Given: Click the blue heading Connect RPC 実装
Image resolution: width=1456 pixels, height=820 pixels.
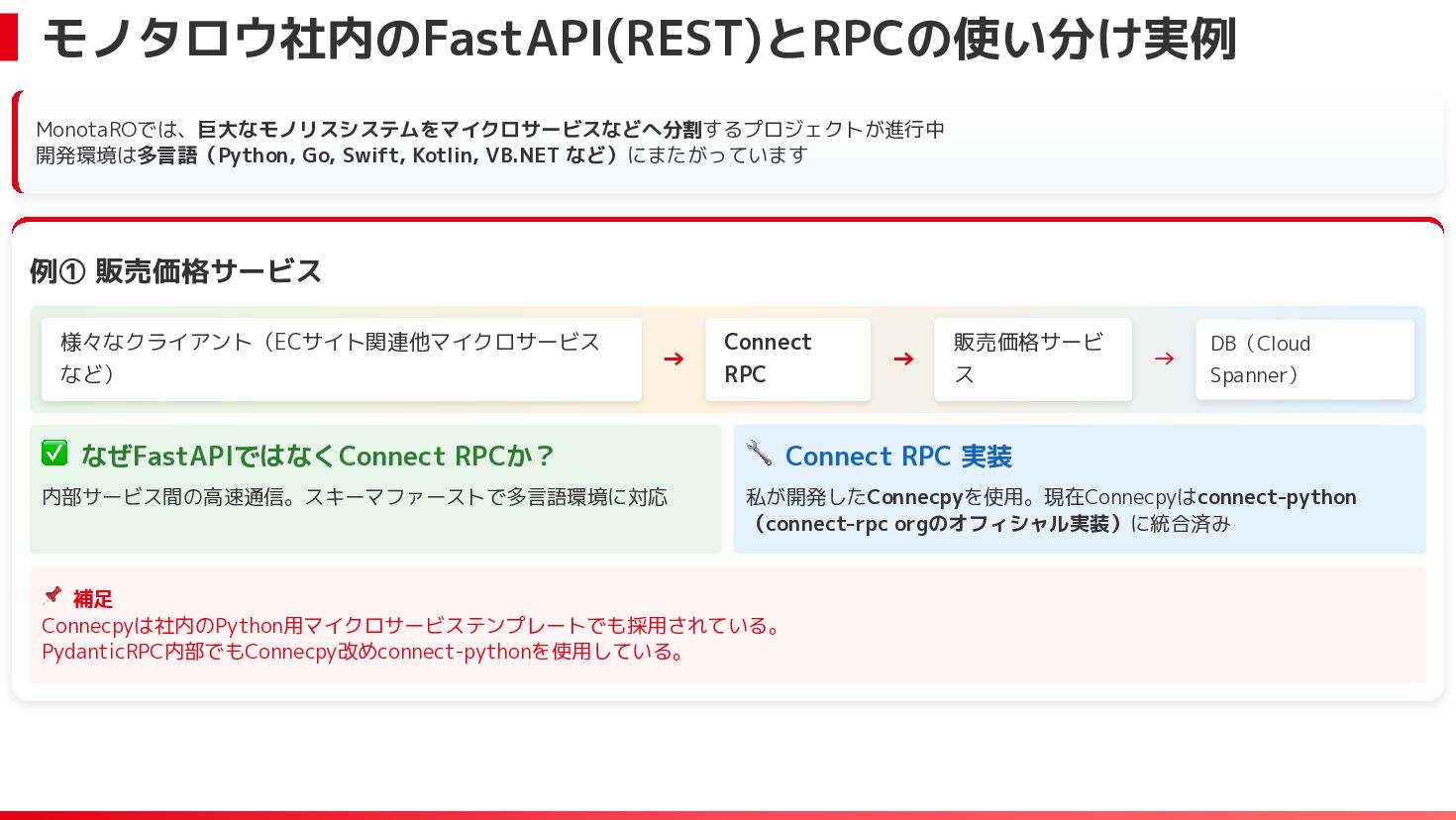Looking at the screenshot, I should point(898,456).
